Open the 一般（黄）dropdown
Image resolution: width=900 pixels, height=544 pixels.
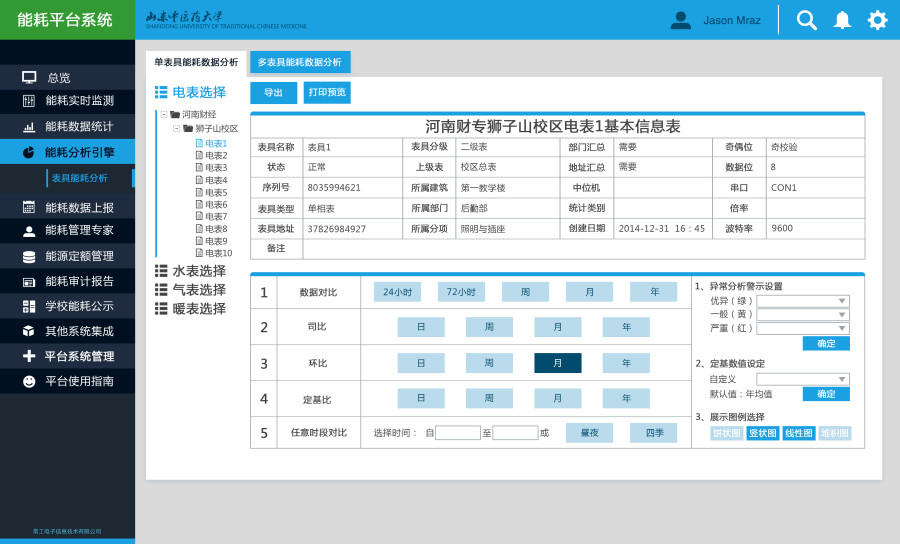(802, 315)
